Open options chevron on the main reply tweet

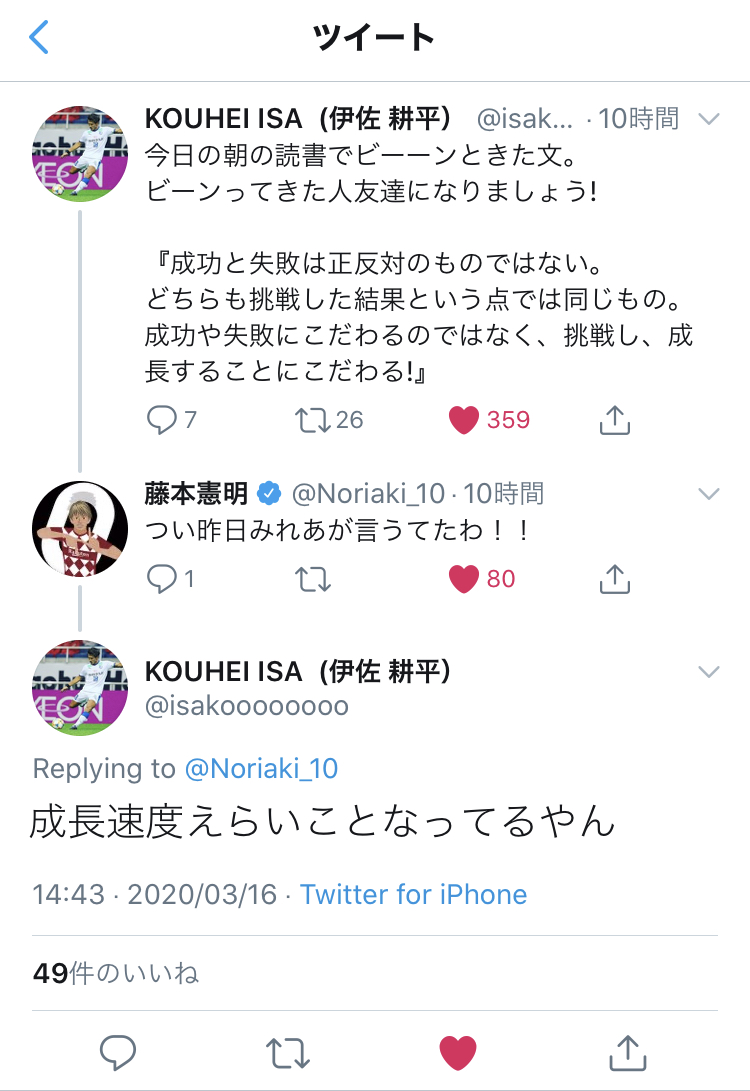click(x=708, y=671)
